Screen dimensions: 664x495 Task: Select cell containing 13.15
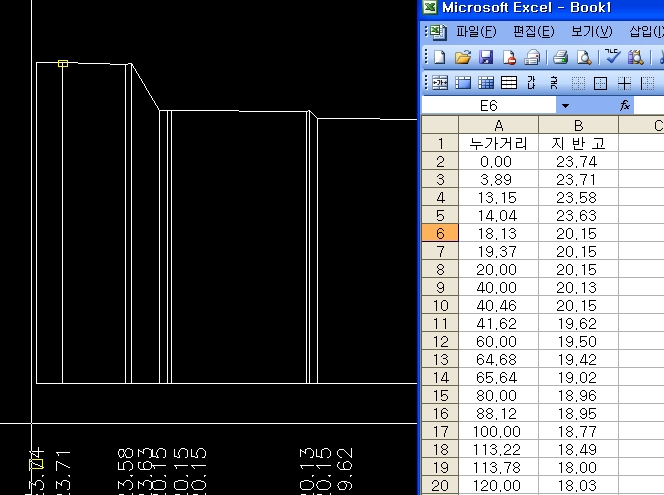[498, 197]
